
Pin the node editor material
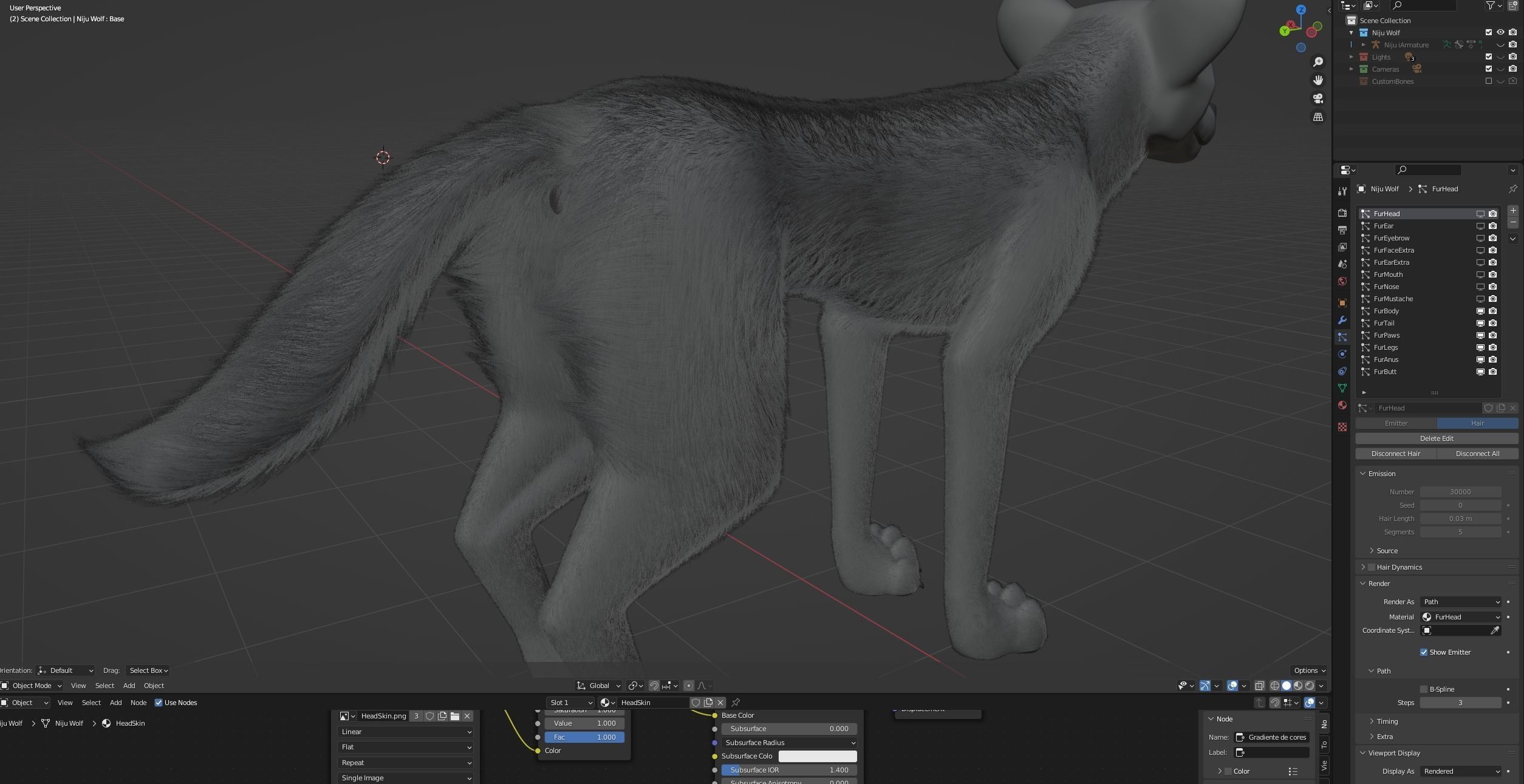[x=736, y=703]
